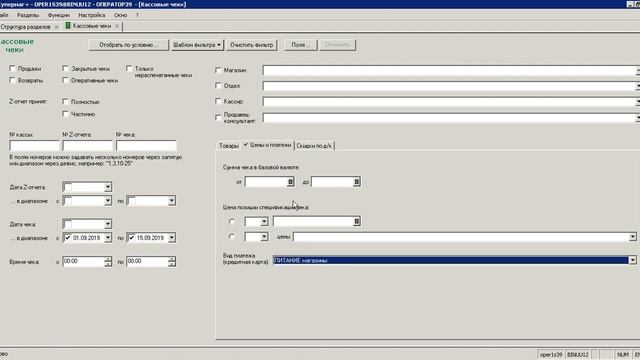Click status bar entry oper1s39
The image size is (640, 360).
551,355
